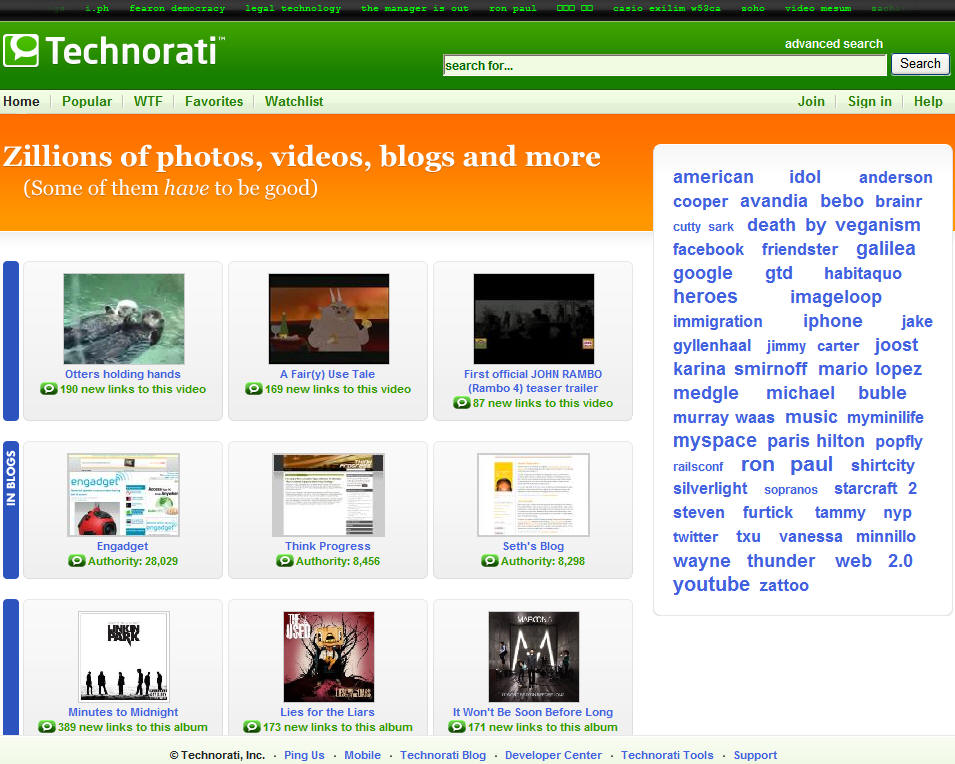955x764 pixels.
Task: Click '190 new links to this video'
Action: pyautogui.click(x=133, y=389)
